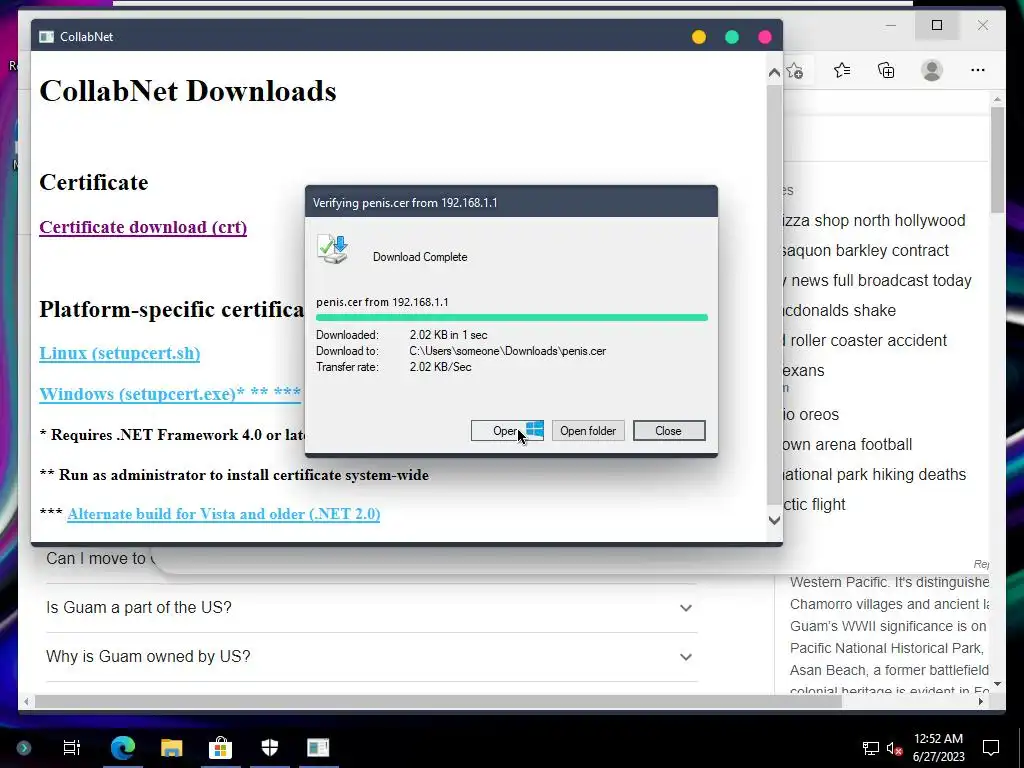
Task: Select 'mcdonalds shake' trending search
Action: [x=839, y=311]
